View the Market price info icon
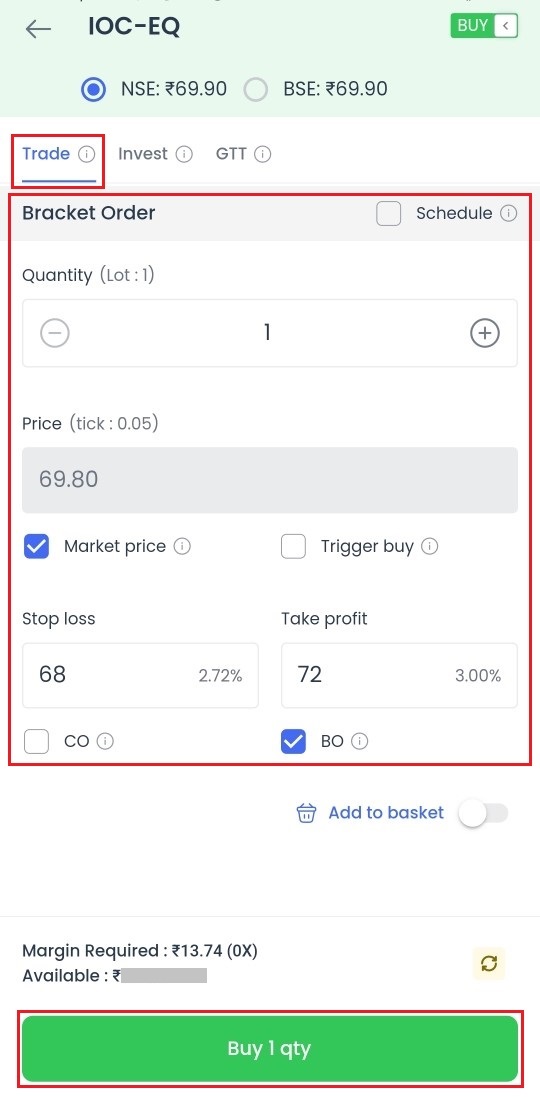Viewport: 540px width, 1097px height. [x=182, y=546]
